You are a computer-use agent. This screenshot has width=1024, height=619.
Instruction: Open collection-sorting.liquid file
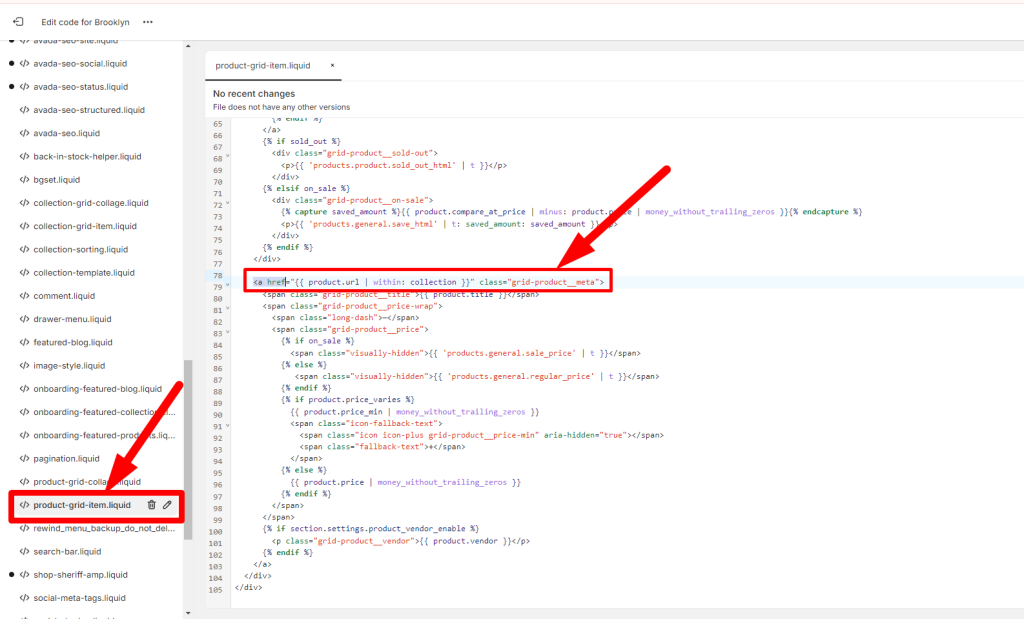pos(81,249)
